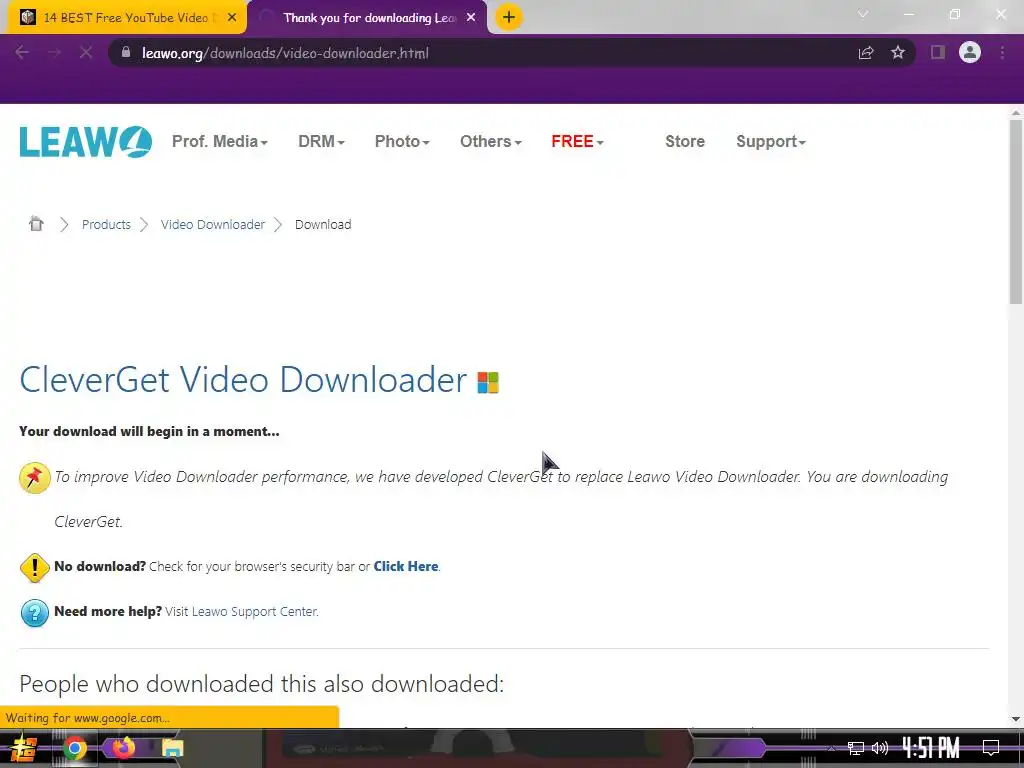This screenshot has height=768, width=1024.
Task: Open the volume control in tray
Action: coord(880,748)
